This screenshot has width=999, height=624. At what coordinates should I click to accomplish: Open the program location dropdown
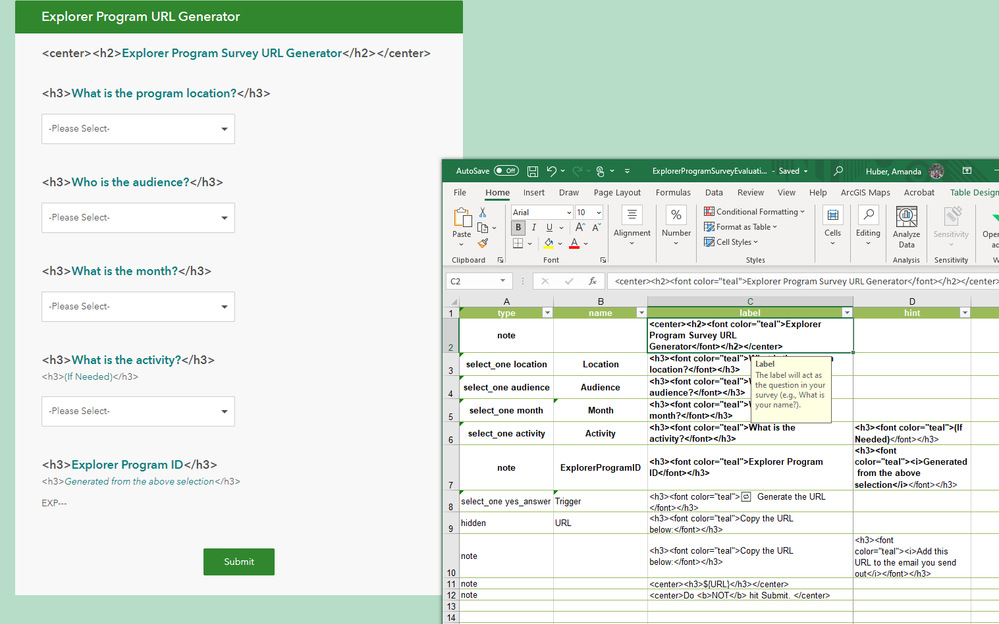pyautogui.click(x=138, y=129)
